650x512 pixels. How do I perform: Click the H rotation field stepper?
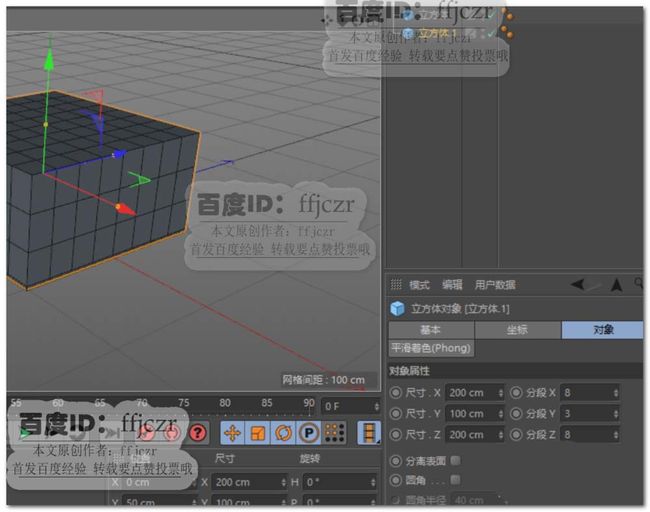click(x=373, y=482)
